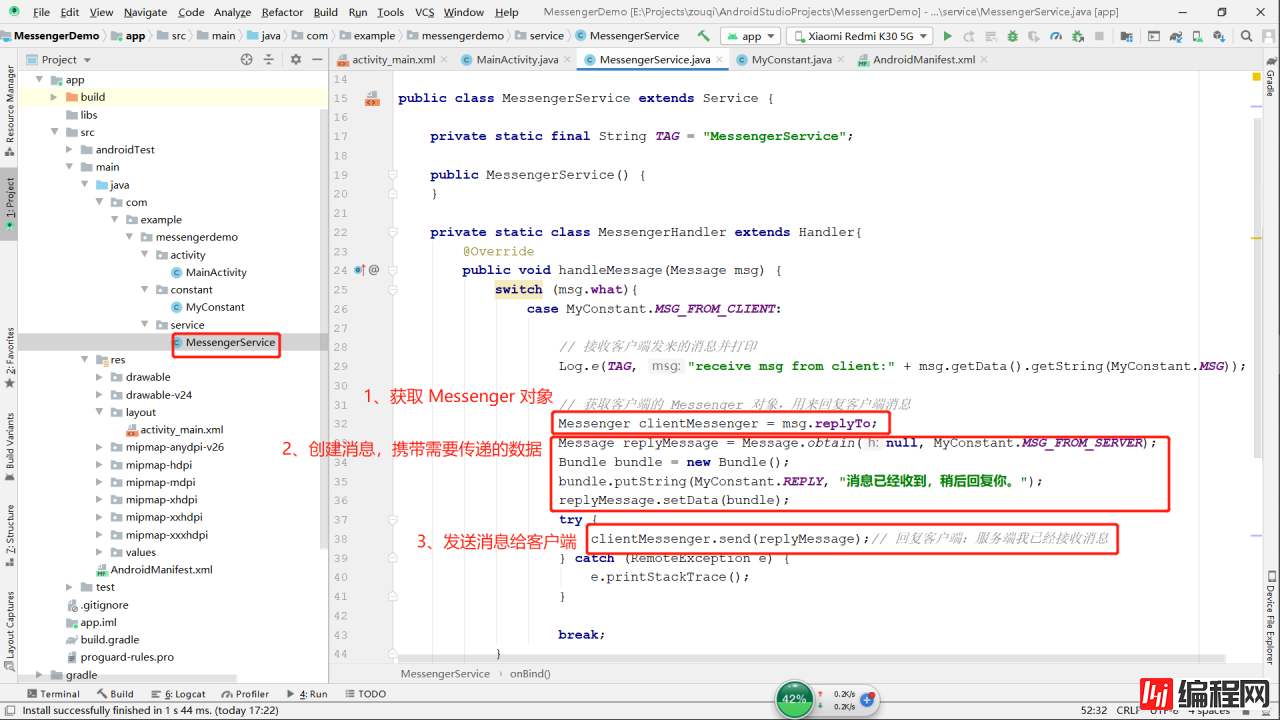
Task: Open the Xiaomi Redmi K30 5G device dropdown
Action: coord(859,36)
